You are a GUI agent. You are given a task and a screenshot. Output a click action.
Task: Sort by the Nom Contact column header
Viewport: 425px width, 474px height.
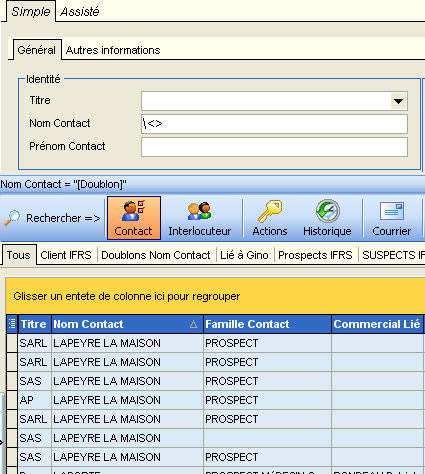click(x=127, y=324)
